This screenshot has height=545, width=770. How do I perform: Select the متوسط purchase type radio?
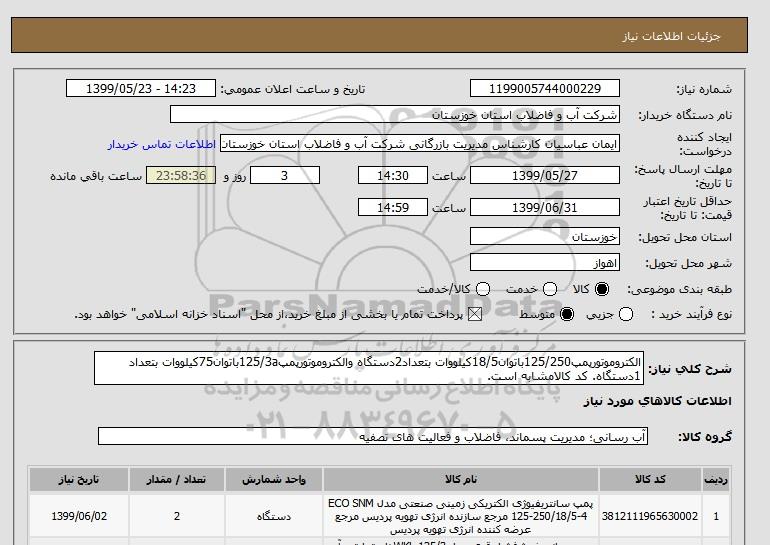tap(567, 314)
